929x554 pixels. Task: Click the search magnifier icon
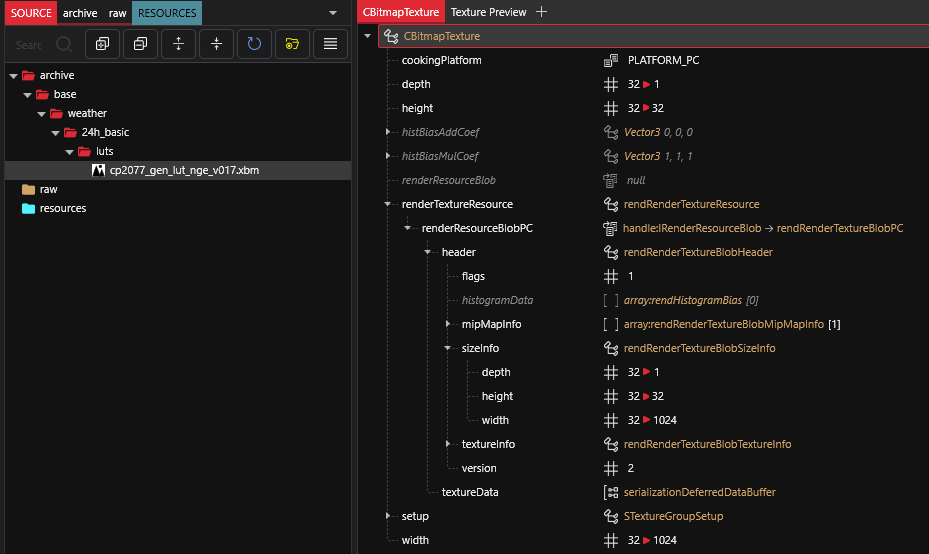coord(64,44)
